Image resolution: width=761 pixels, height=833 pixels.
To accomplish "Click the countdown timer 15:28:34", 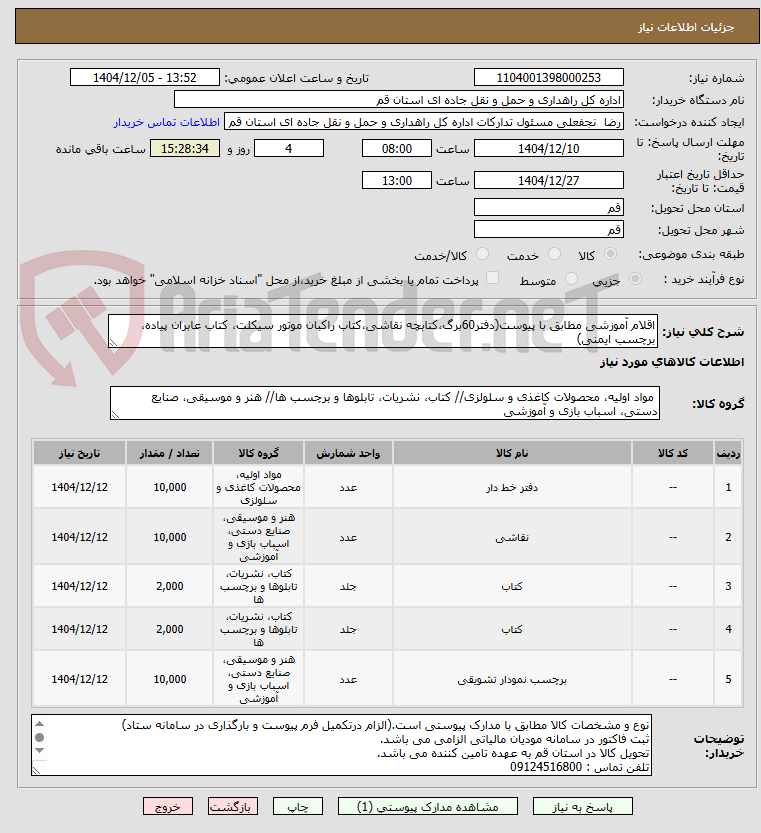I will pos(184,148).
